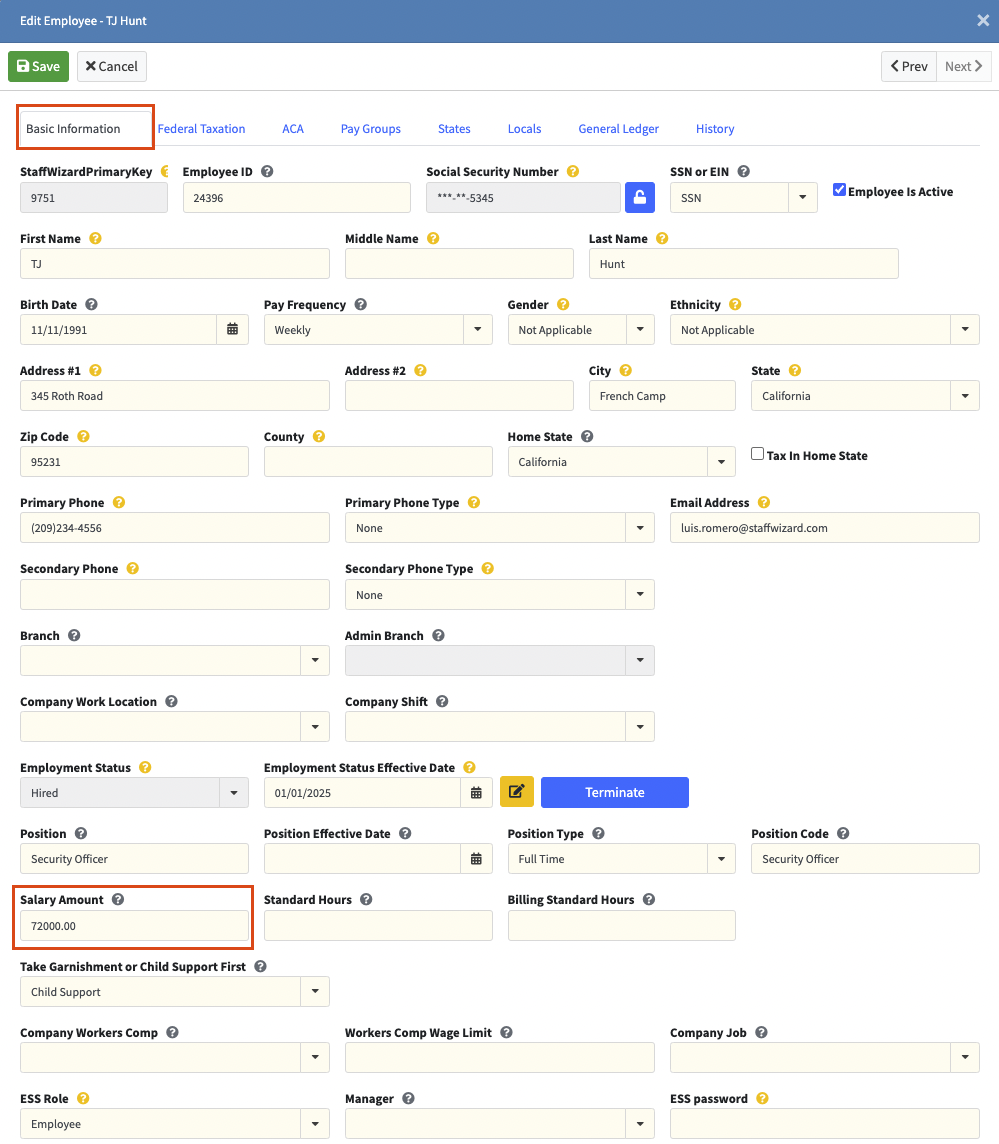Open the State dropdown showing California
The width and height of the screenshot is (999, 1144).
click(964, 396)
